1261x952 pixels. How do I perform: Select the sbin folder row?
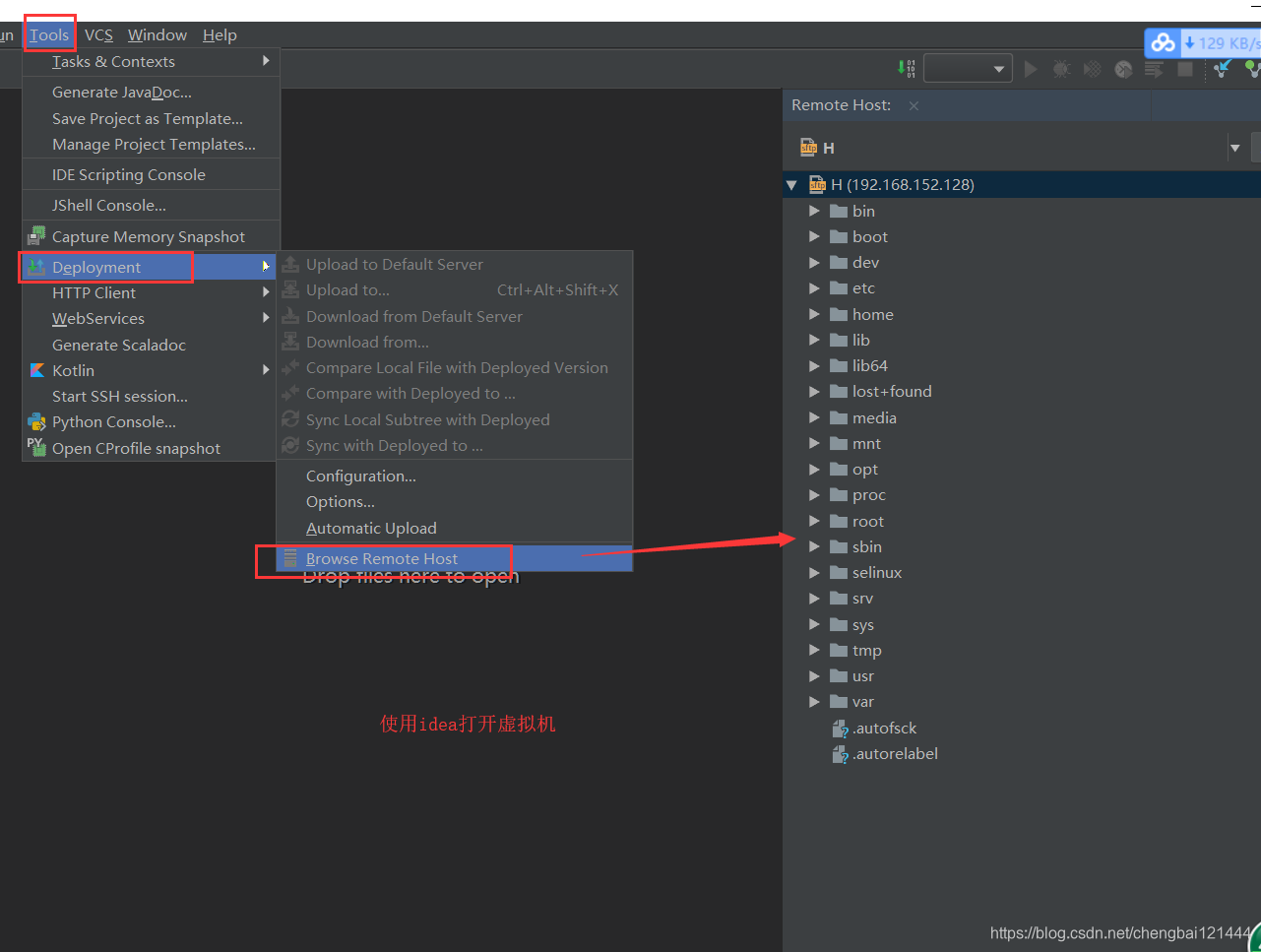(1022, 546)
